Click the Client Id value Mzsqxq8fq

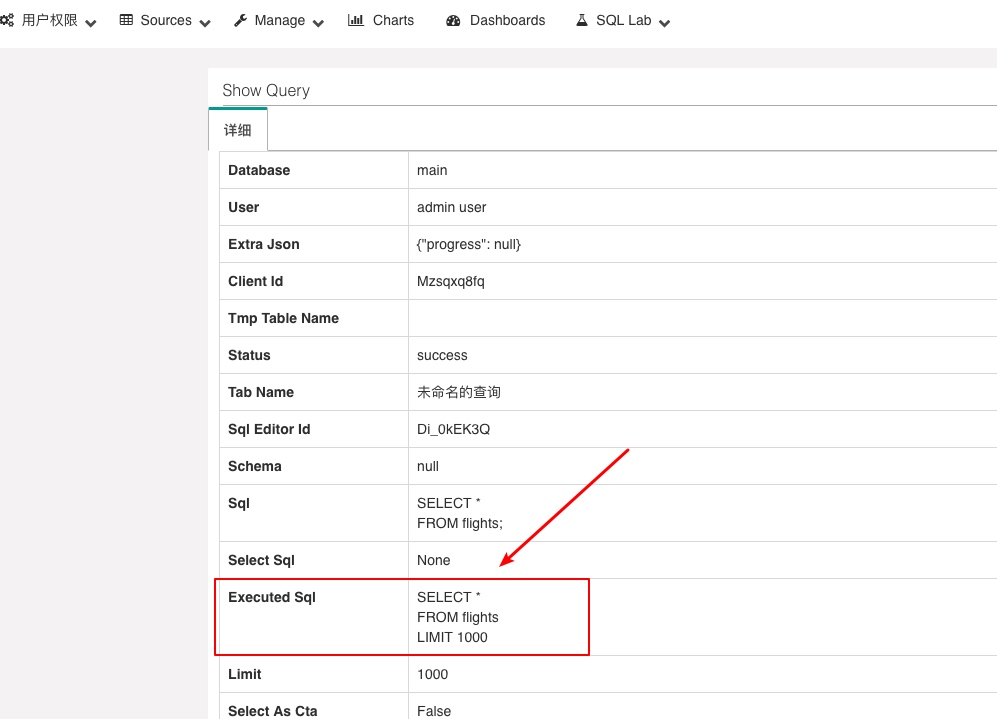pos(451,281)
